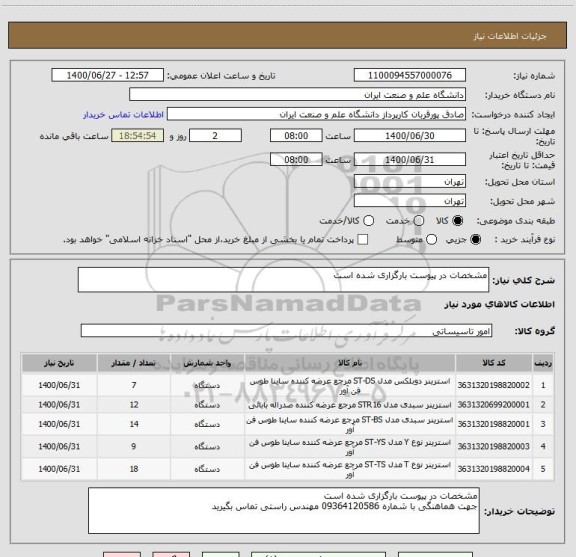
Task: Click the جزئیات اطلاعات نیاز header title
Action: 510,36
